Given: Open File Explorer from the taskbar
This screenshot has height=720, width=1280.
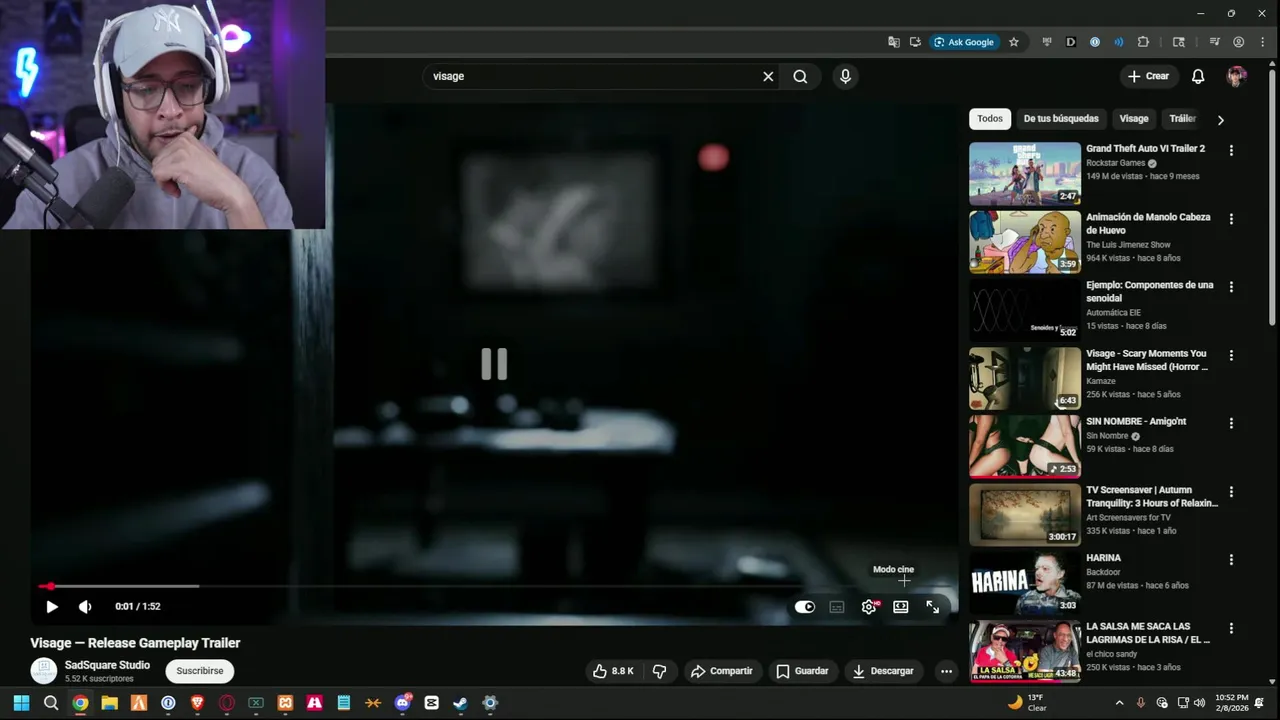Looking at the screenshot, I should [x=109, y=703].
